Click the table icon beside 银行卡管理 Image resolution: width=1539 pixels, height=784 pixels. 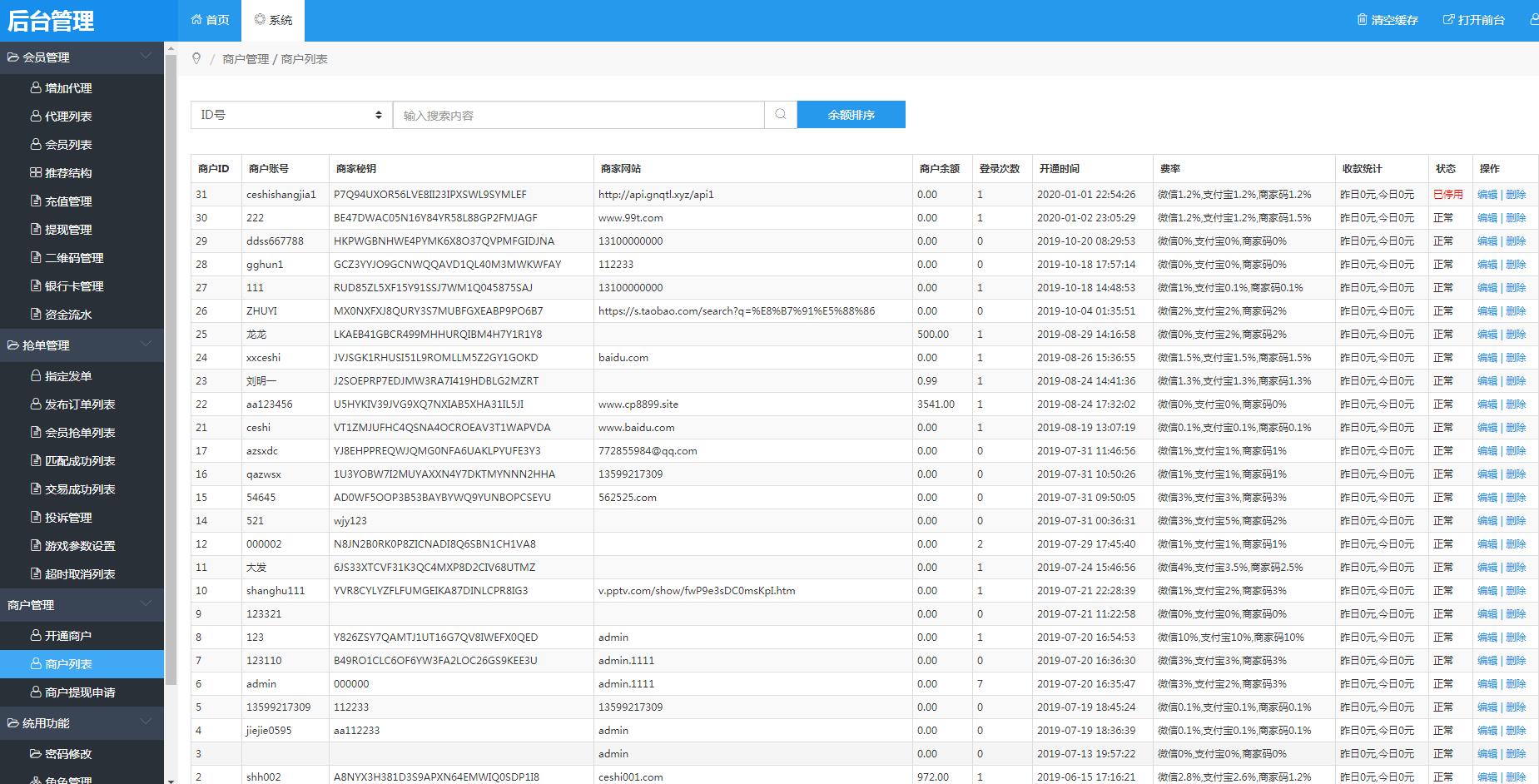click(x=36, y=285)
